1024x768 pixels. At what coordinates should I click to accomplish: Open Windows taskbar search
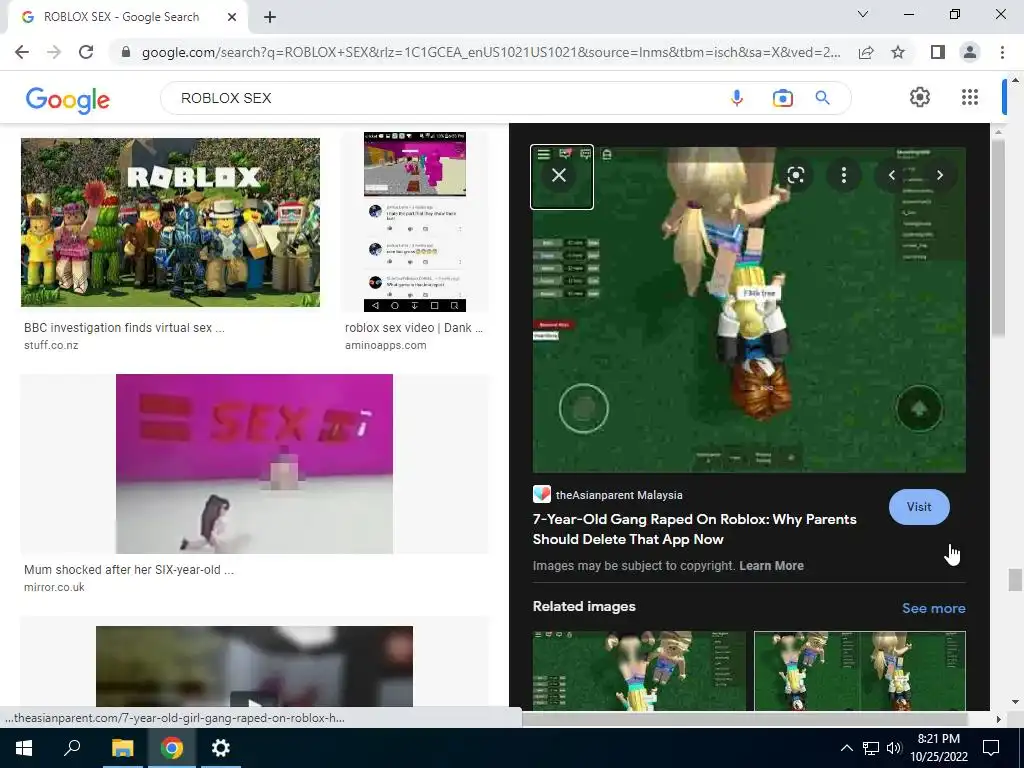click(x=72, y=748)
